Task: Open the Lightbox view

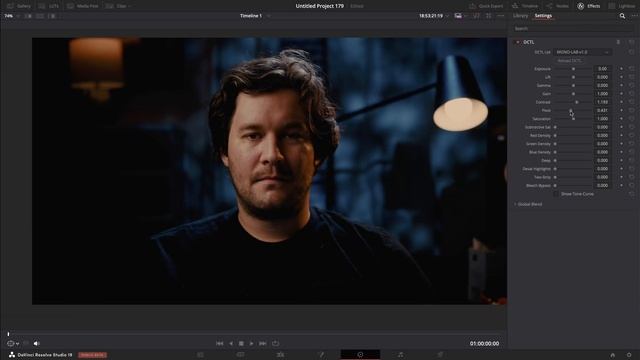Action: pos(622,6)
